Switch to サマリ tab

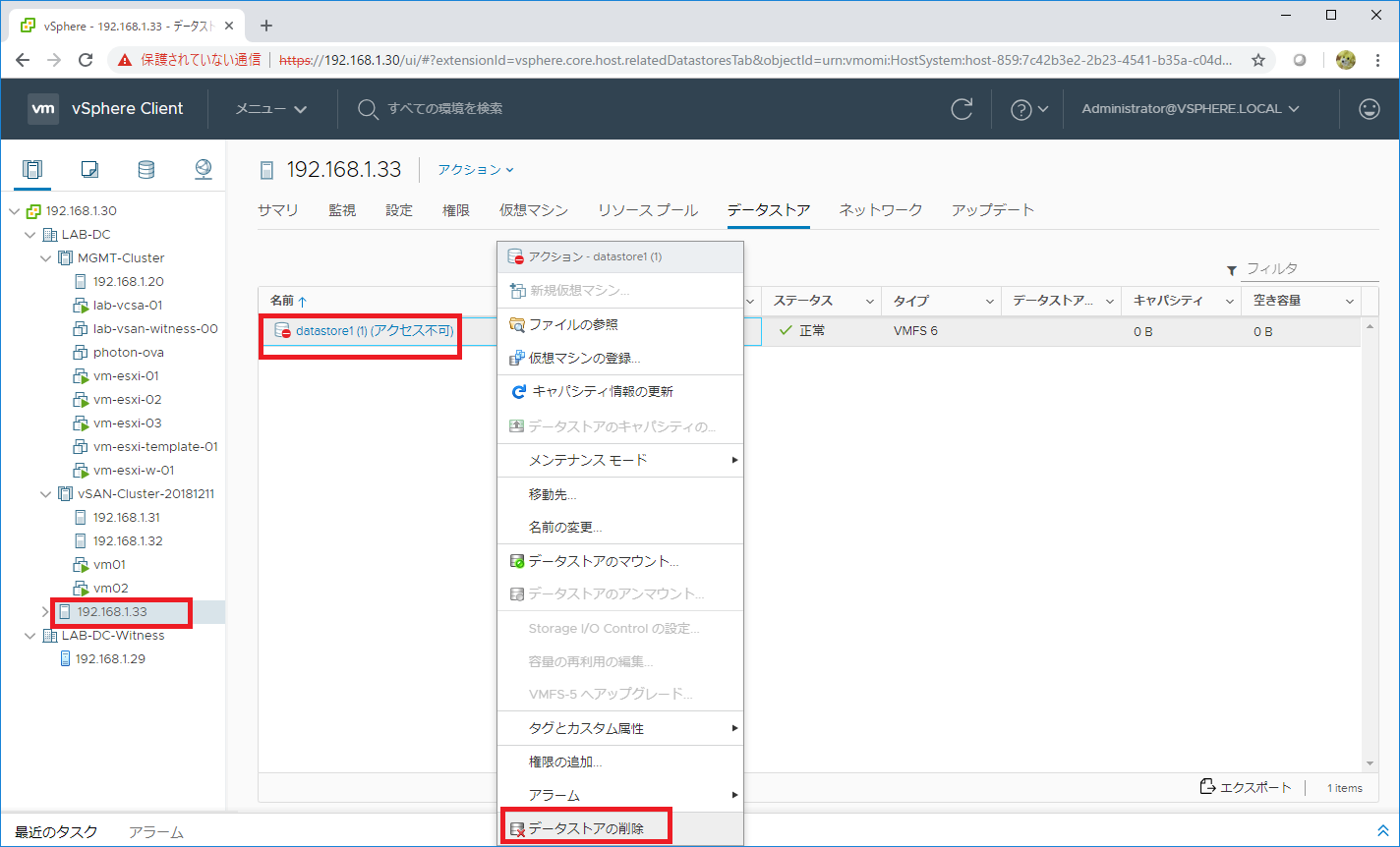(278, 210)
